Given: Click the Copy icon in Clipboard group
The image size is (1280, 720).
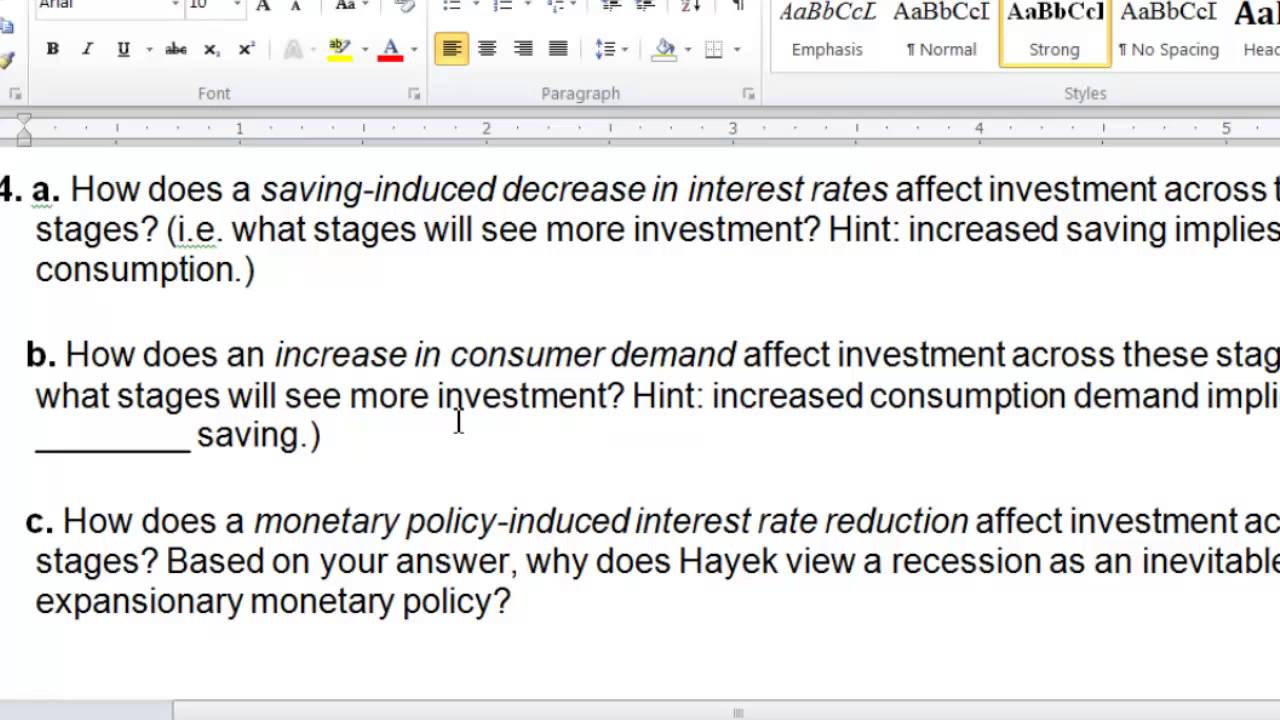Looking at the screenshot, I should [x=6, y=26].
